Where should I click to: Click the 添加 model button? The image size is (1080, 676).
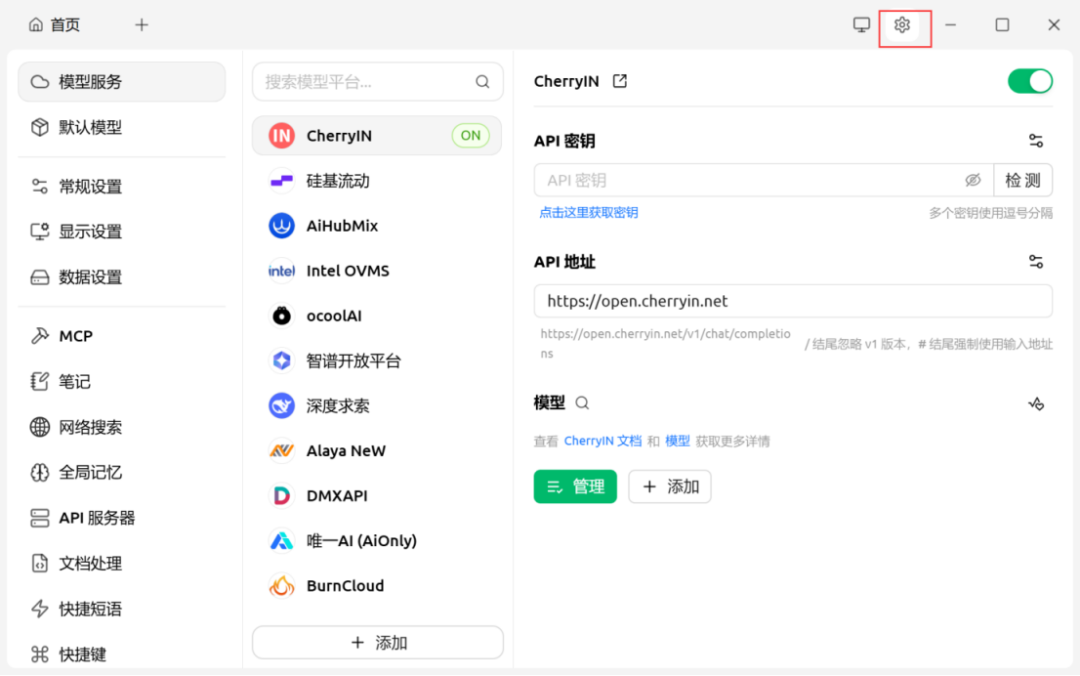[x=669, y=486]
